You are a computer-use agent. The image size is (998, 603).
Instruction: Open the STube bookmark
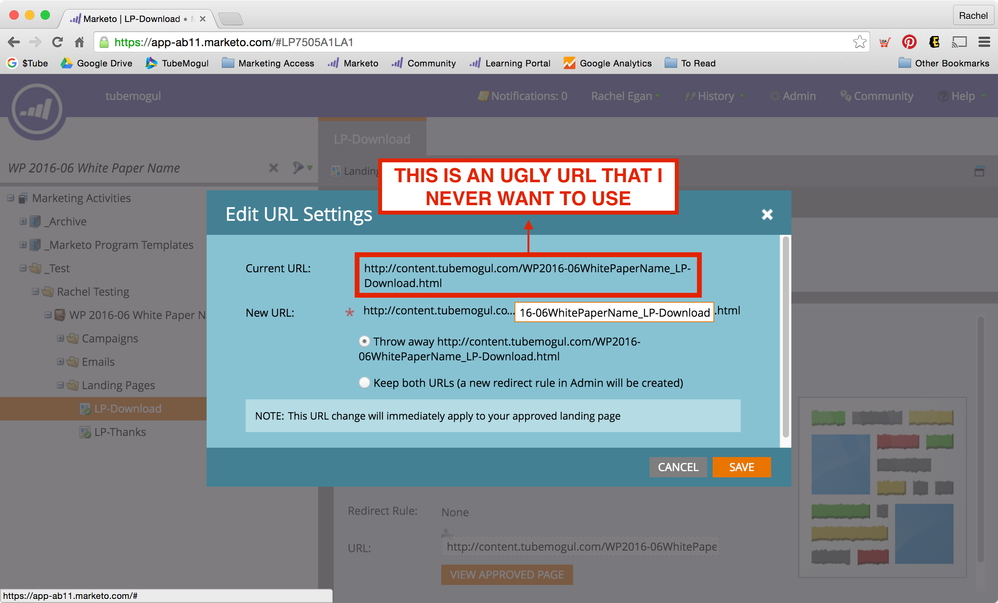coord(27,63)
